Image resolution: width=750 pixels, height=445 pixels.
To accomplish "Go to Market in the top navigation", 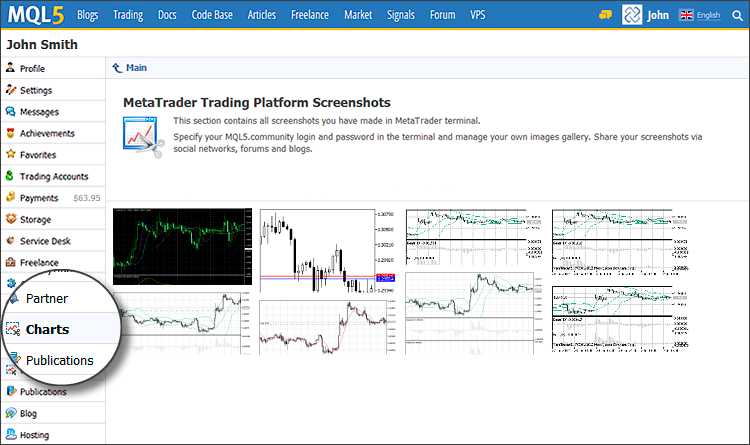I will pyautogui.click(x=358, y=15).
